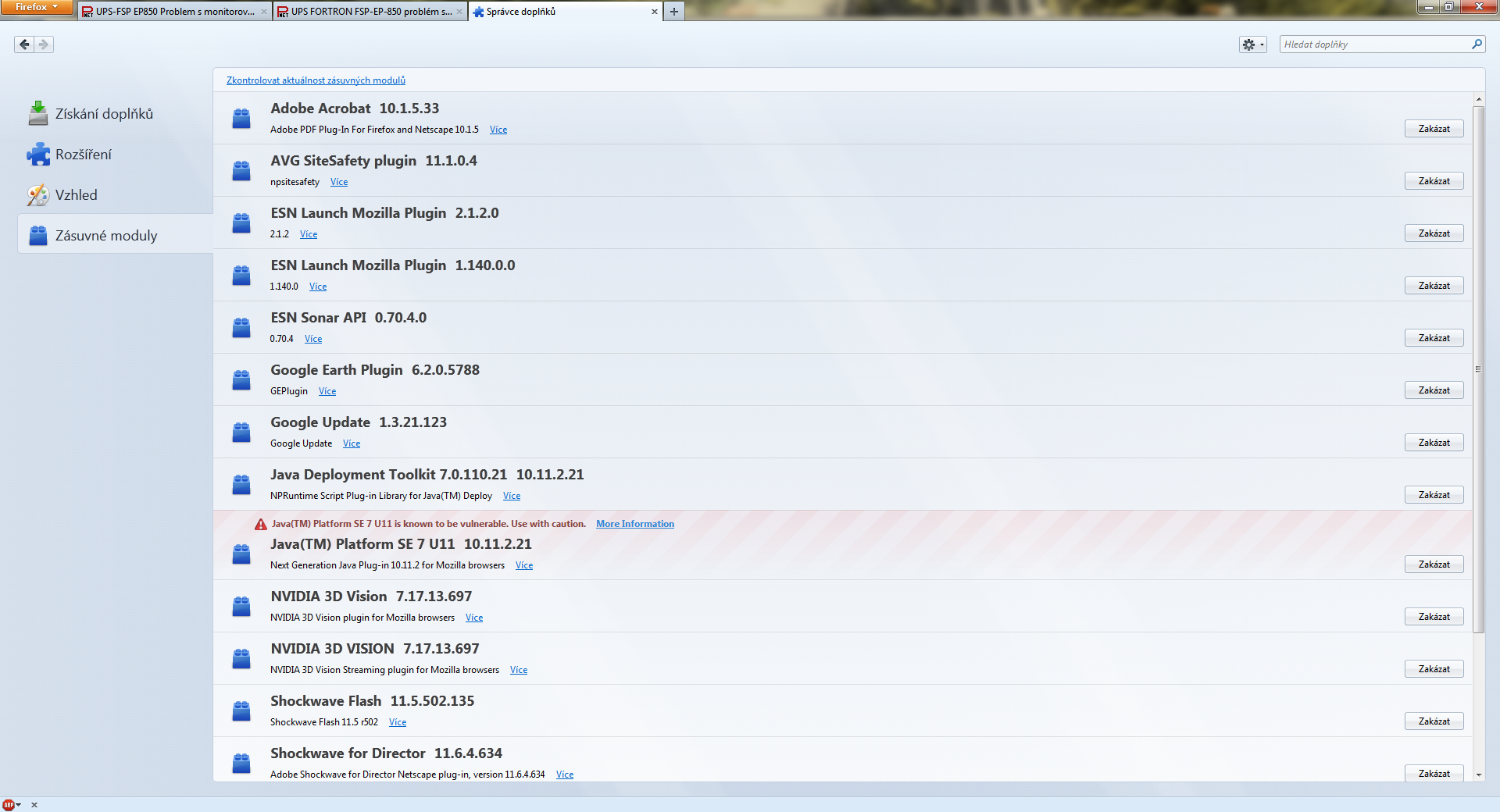
Task: Click Shockwave for Director plugin icon
Action: 241,763
